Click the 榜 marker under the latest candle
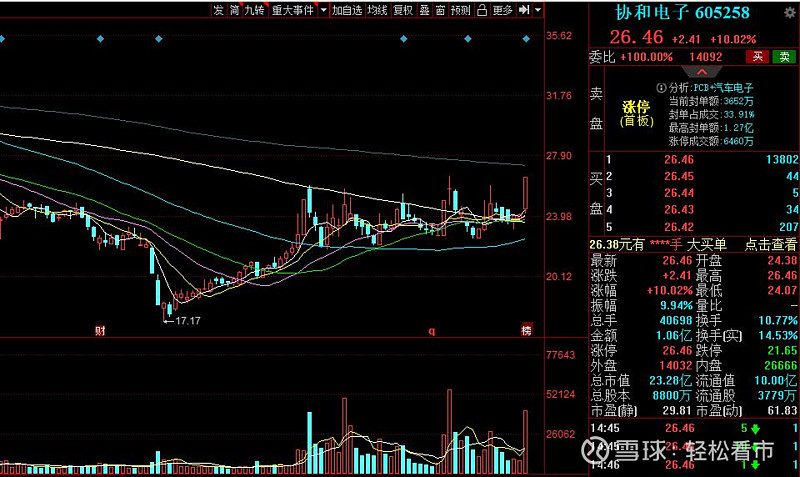The width and height of the screenshot is (800, 477). (526, 330)
